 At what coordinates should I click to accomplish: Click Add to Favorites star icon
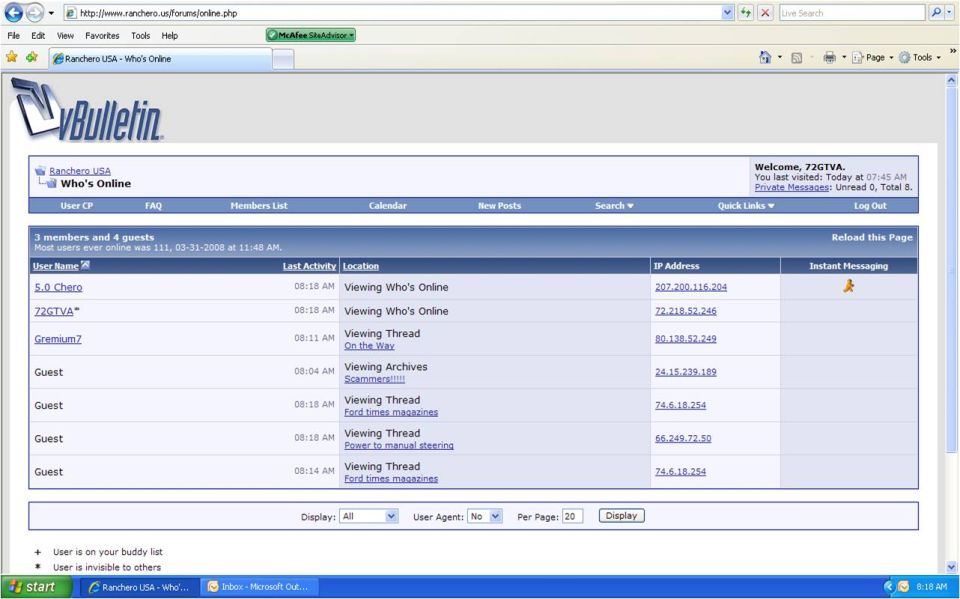tap(32, 57)
